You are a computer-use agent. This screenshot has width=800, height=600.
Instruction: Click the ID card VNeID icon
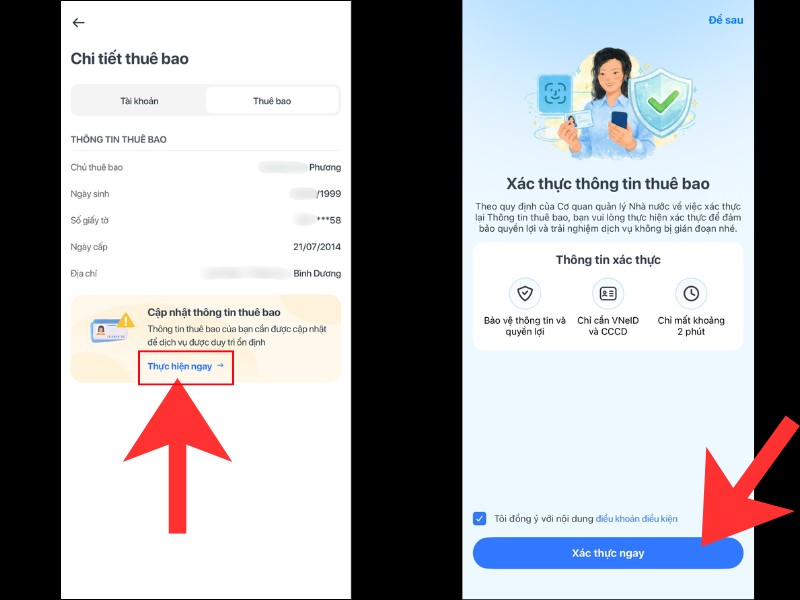tap(608, 293)
